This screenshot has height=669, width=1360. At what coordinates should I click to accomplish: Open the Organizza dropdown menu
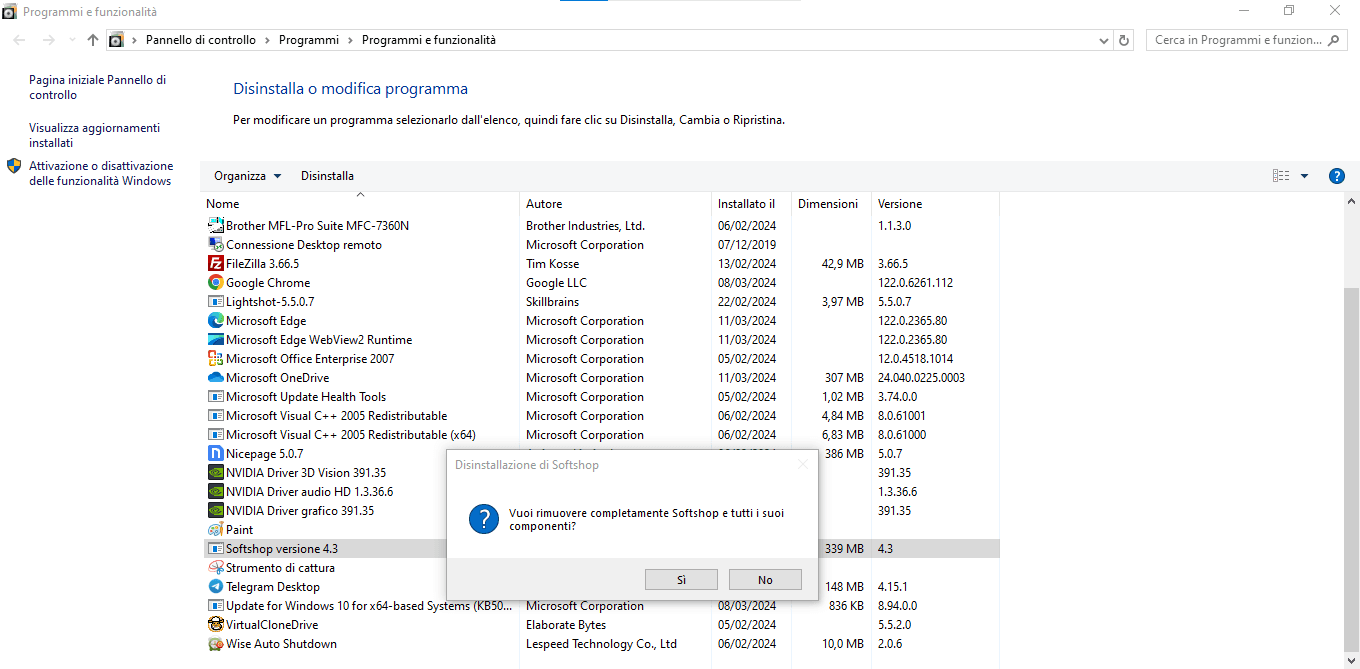coord(247,176)
